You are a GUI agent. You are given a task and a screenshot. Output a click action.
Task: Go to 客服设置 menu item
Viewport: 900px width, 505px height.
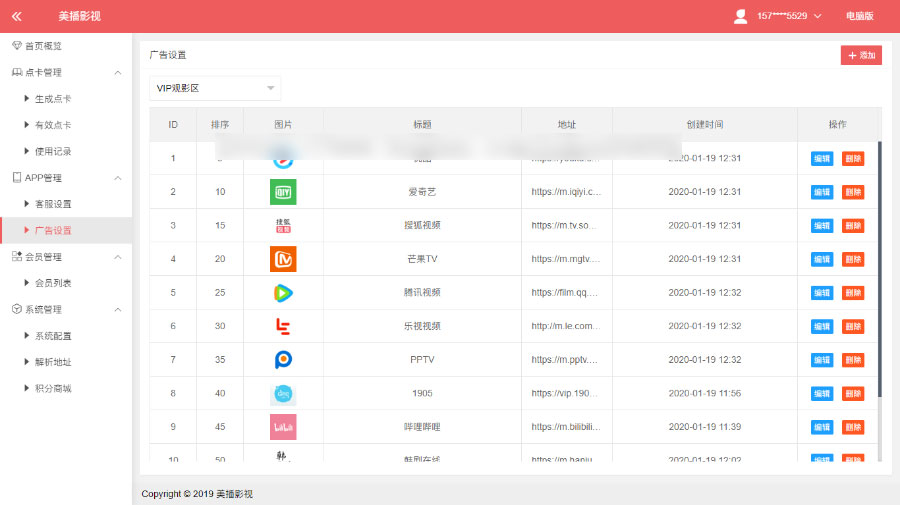(x=53, y=204)
